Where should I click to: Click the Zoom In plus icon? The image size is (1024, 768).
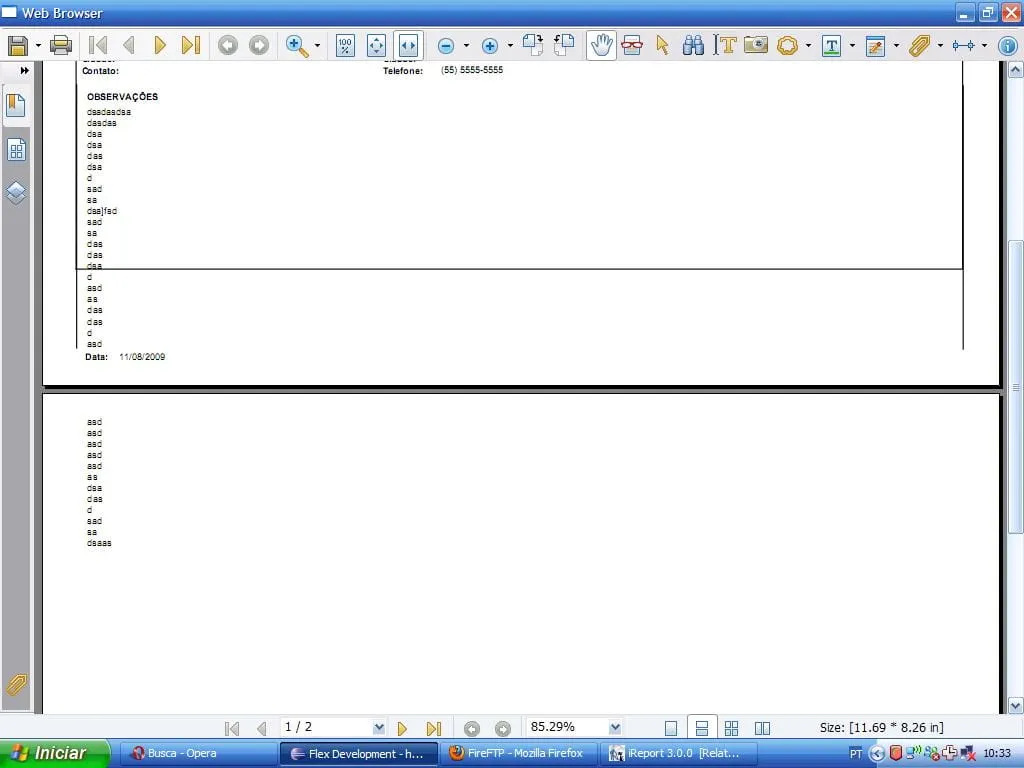pos(490,46)
